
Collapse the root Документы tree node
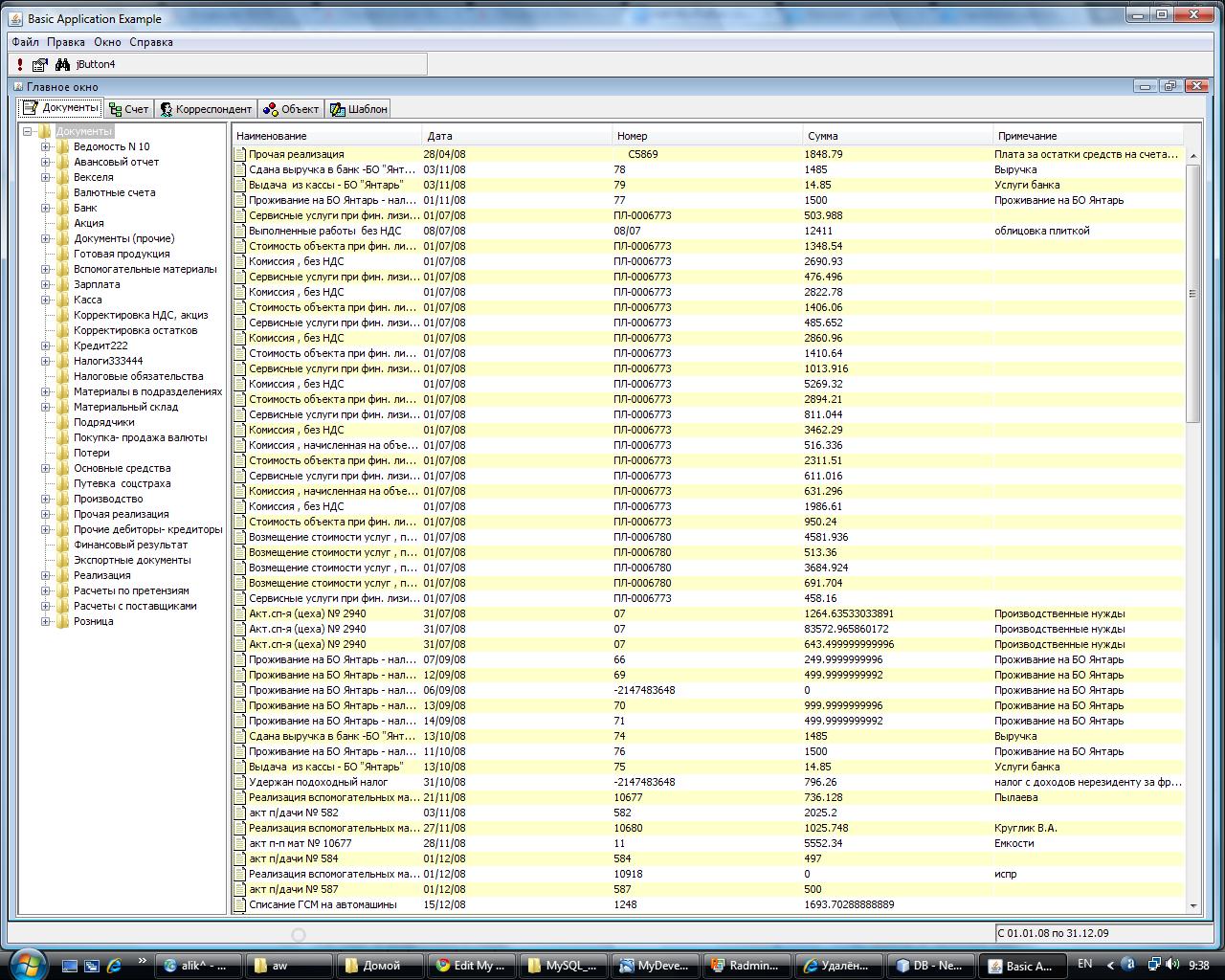(x=28, y=132)
